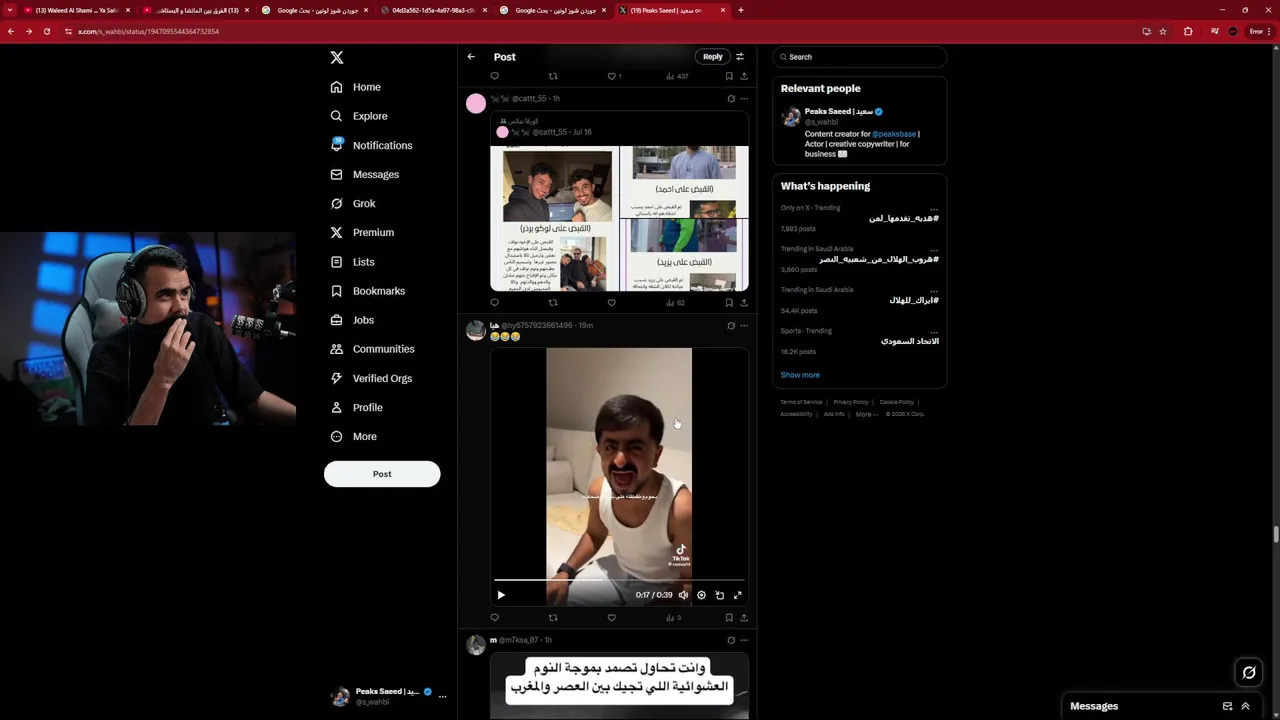Screen dimensions: 1280x720
Task: Reply to the @cattt_55 post
Action: [494, 302]
